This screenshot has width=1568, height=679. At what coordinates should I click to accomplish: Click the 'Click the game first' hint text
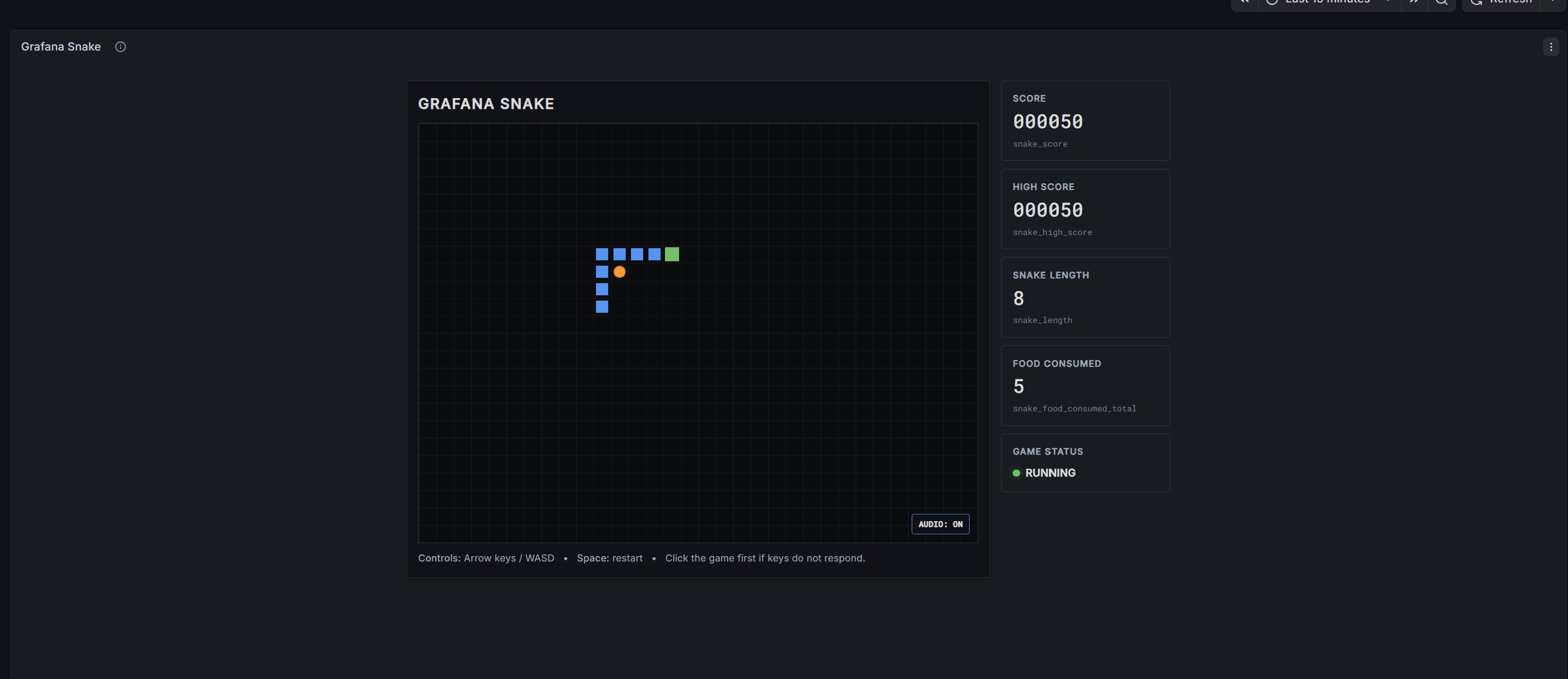[765, 558]
